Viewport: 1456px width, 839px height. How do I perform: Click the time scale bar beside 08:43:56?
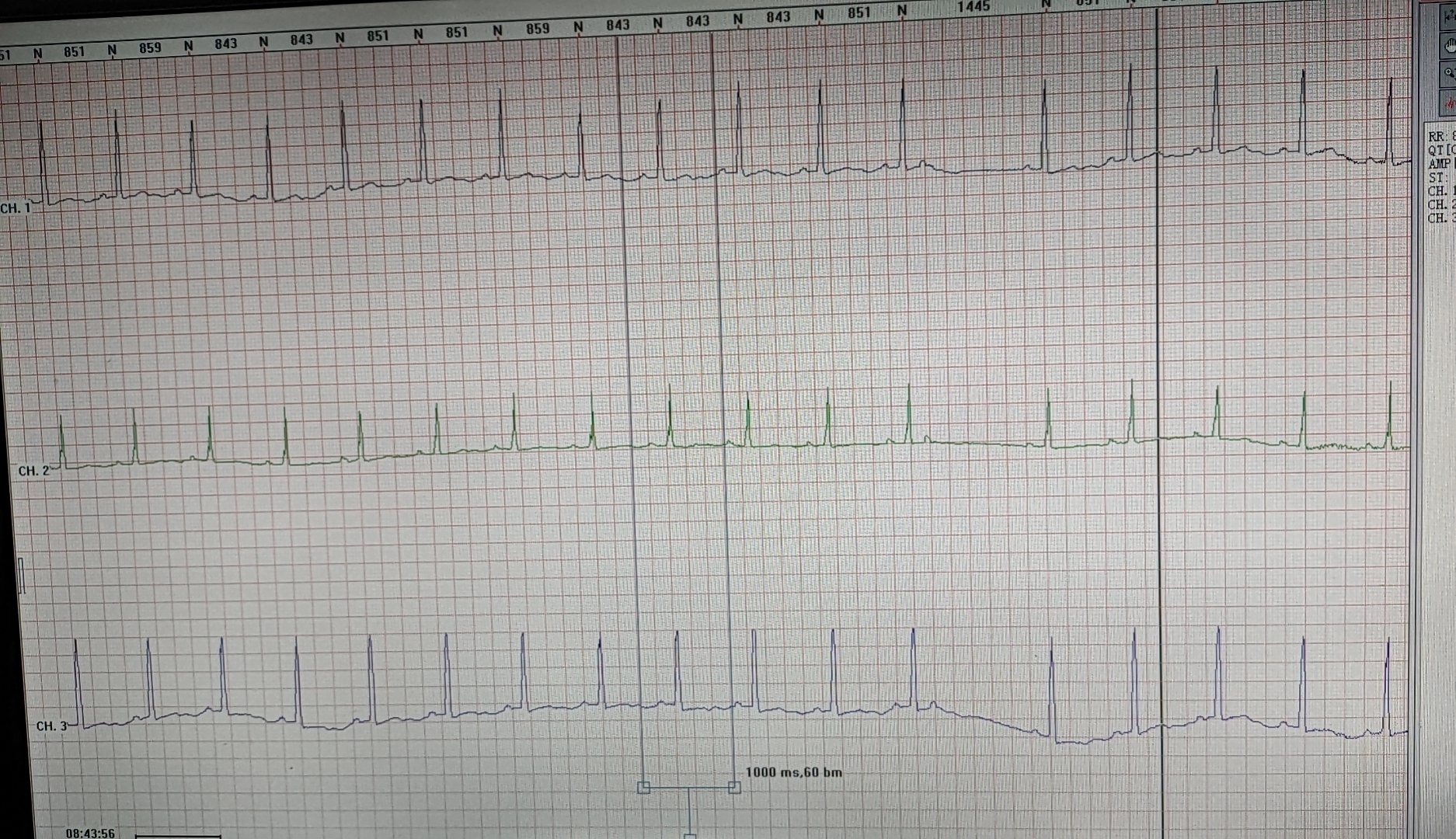click(x=178, y=836)
